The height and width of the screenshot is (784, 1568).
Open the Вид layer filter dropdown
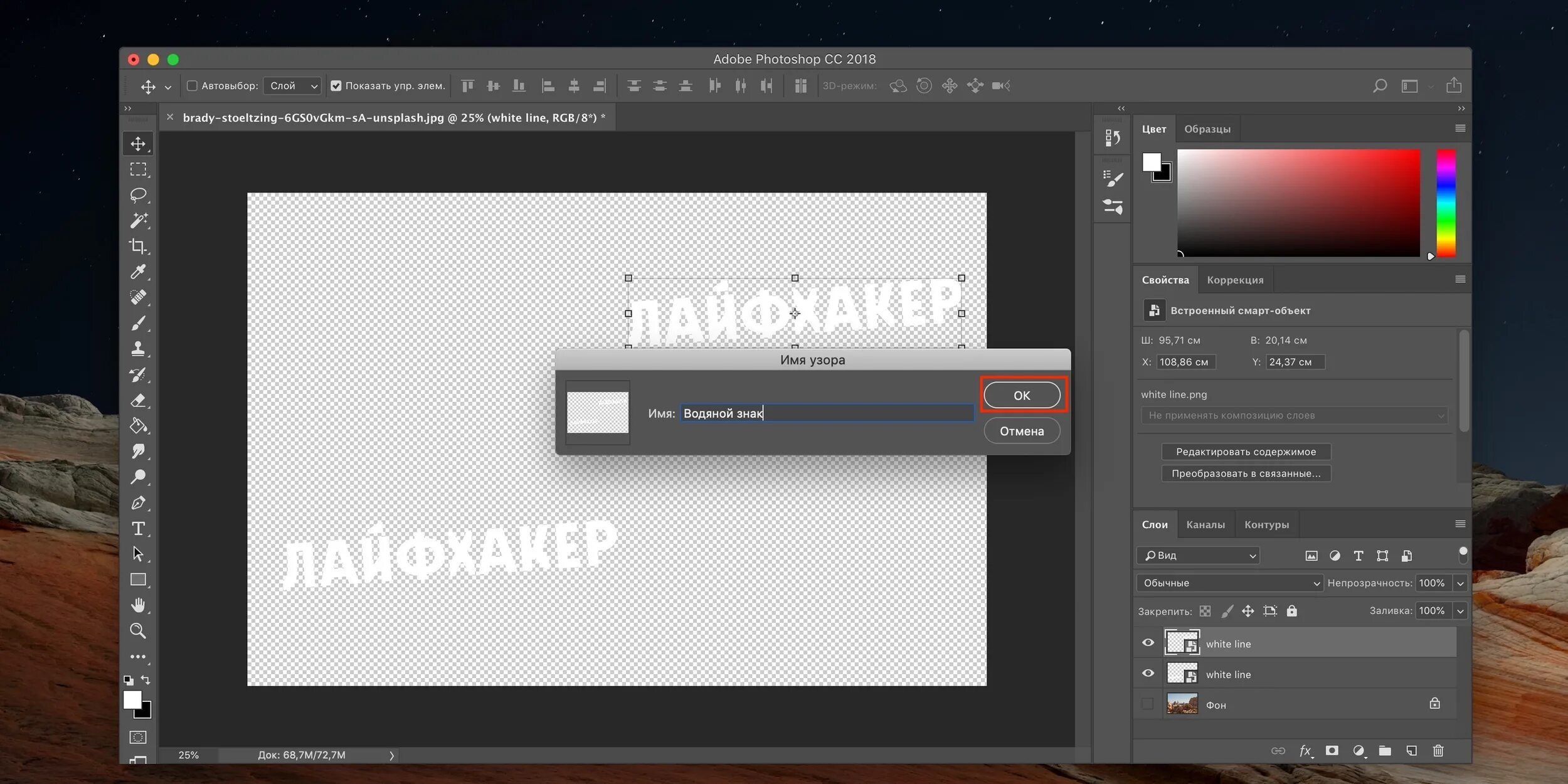(x=1198, y=555)
